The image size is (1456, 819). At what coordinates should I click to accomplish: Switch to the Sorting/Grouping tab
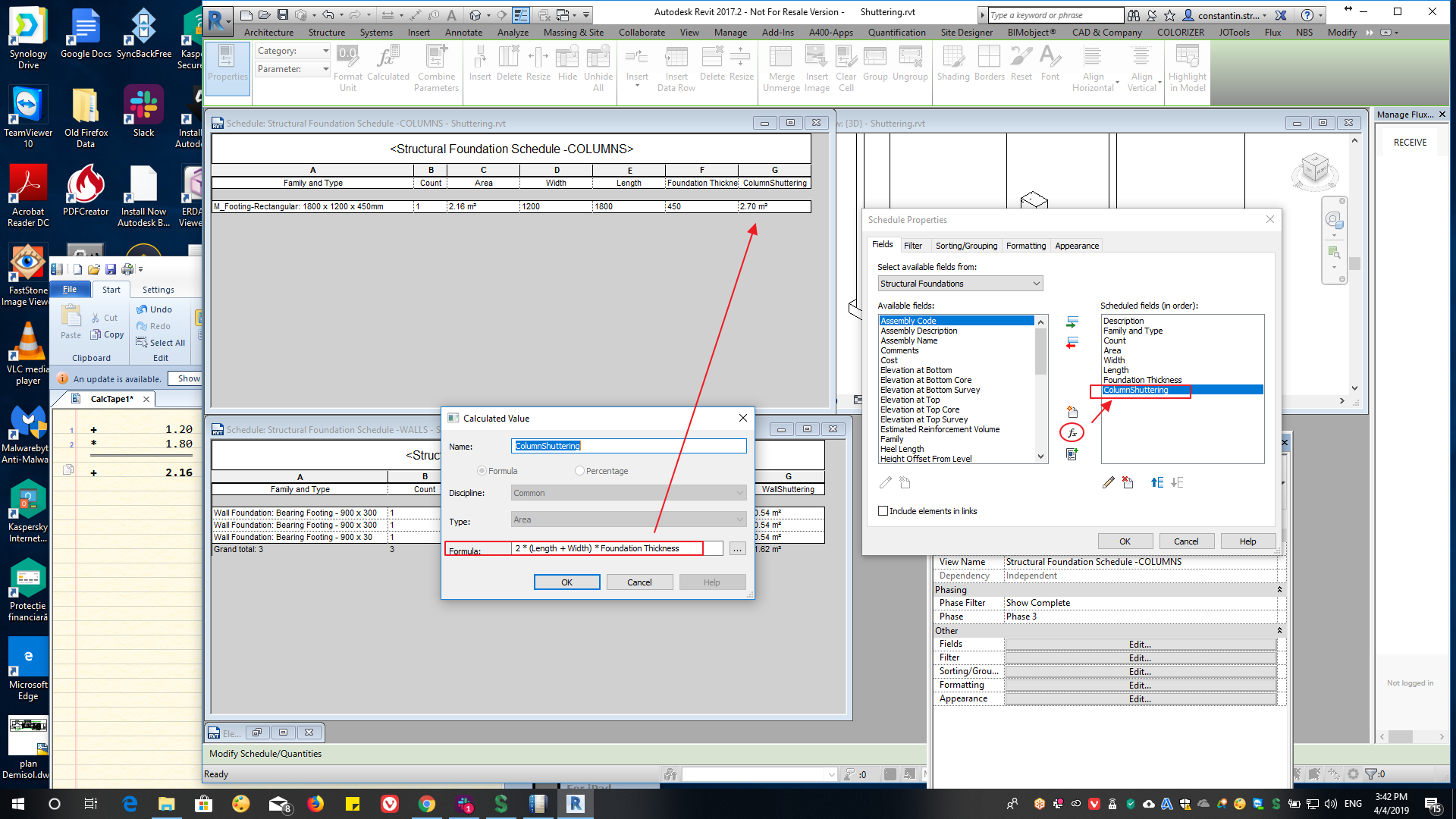click(x=966, y=245)
